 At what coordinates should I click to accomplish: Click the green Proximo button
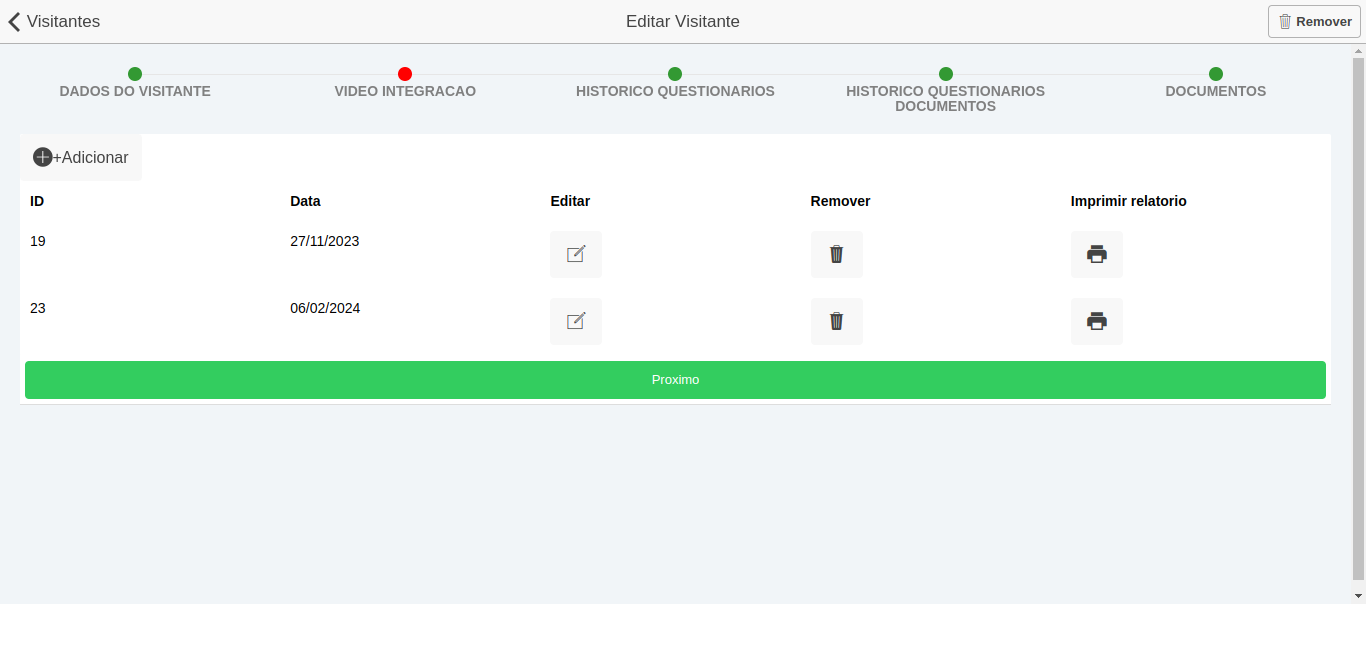[675, 380]
